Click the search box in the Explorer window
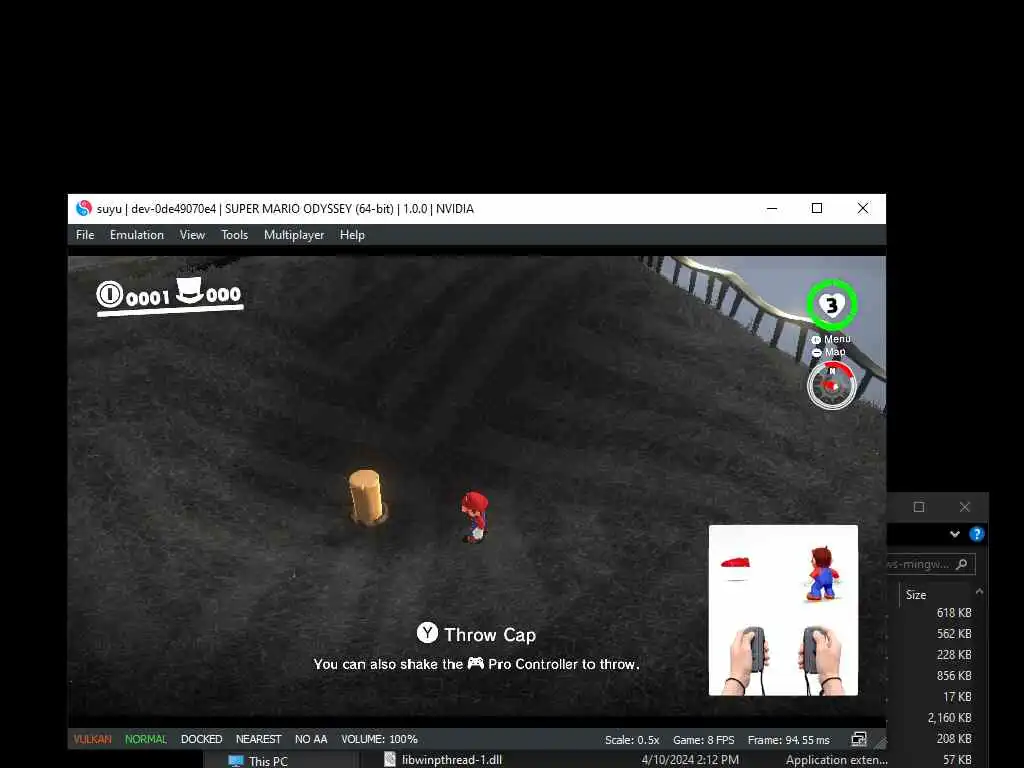 [931, 564]
